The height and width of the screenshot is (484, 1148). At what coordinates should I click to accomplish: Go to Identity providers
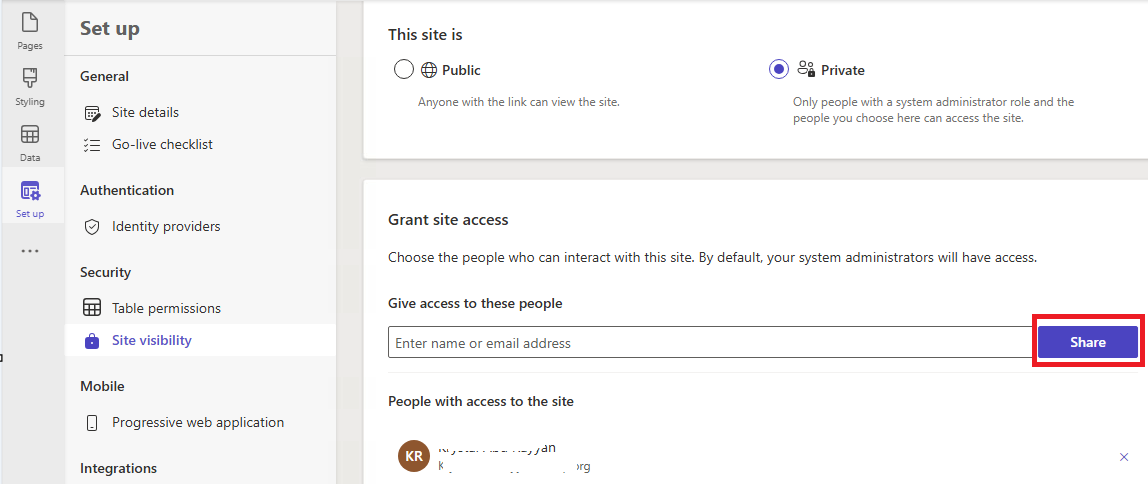pyautogui.click(x=166, y=227)
